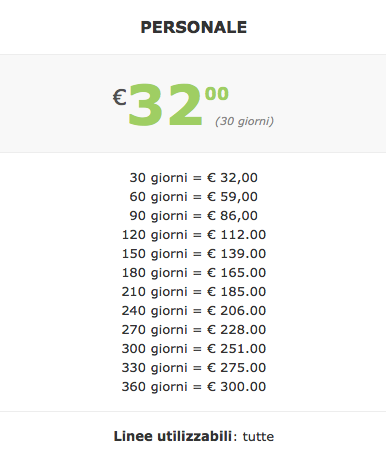The image size is (386, 459).
Task: Click the euro symbol beside the price
Action: [119, 97]
